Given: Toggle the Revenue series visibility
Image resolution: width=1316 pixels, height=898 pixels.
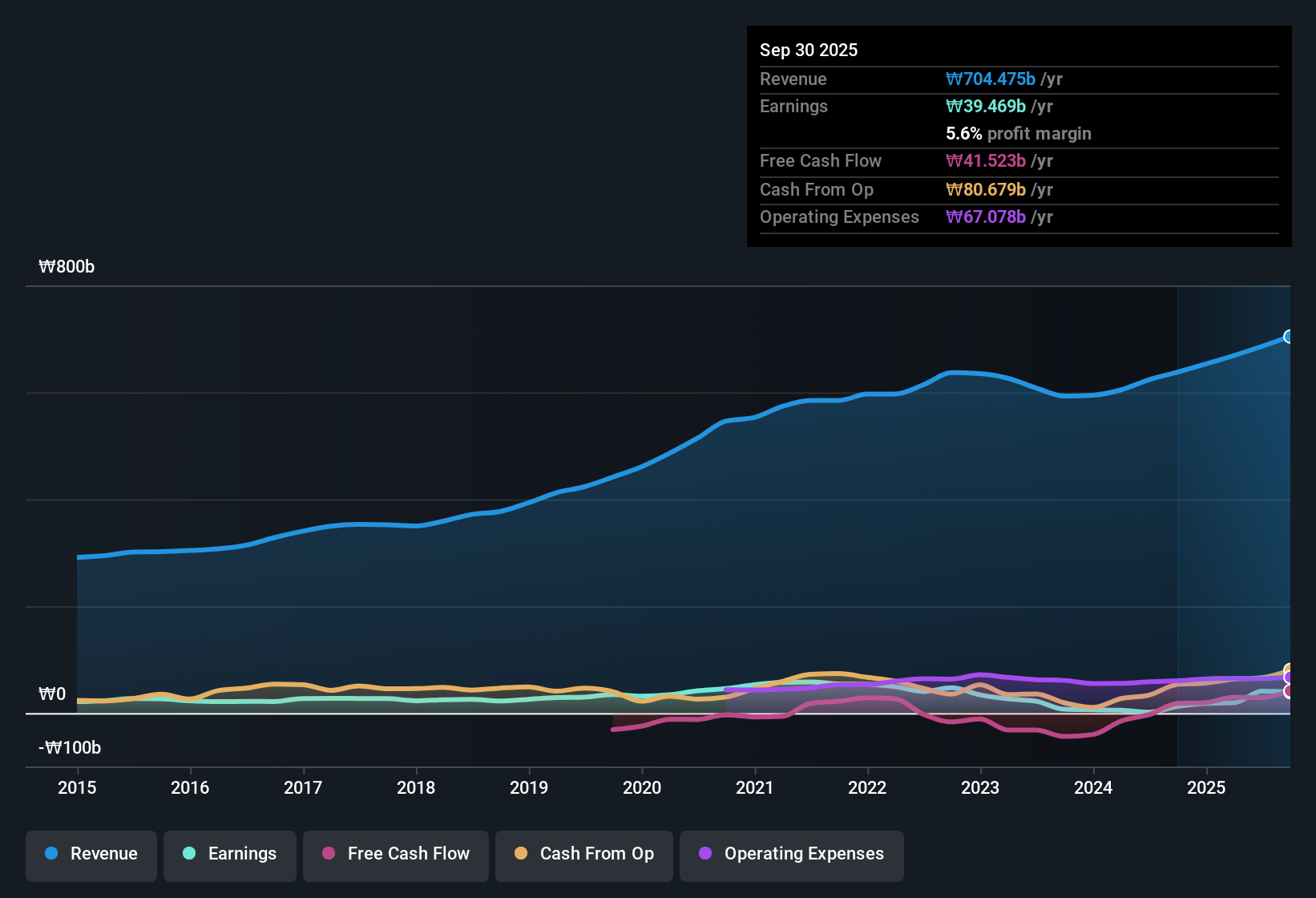Looking at the screenshot, I should coord(91,854).
